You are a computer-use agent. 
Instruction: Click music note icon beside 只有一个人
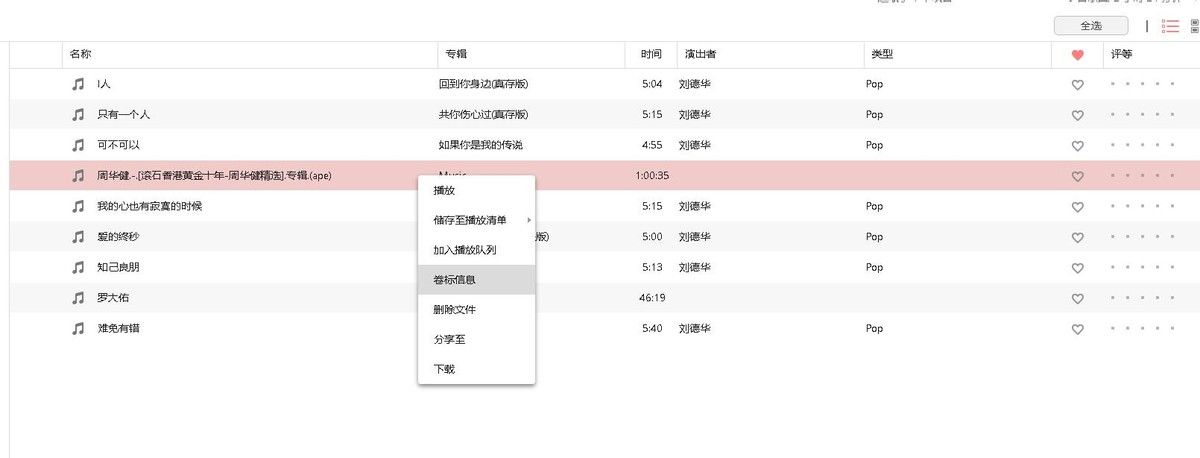(x=78, y=115)
